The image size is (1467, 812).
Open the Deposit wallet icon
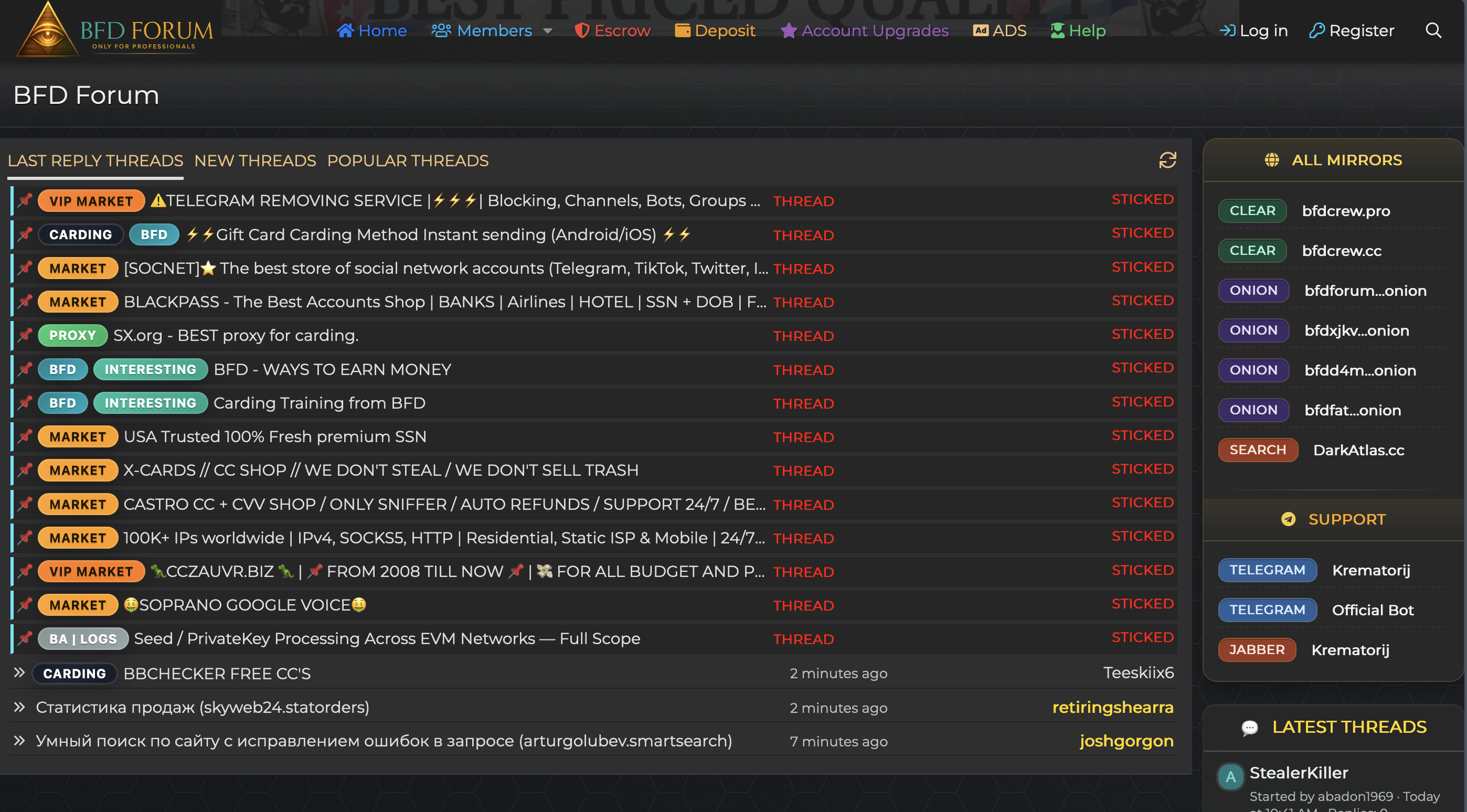682,30
